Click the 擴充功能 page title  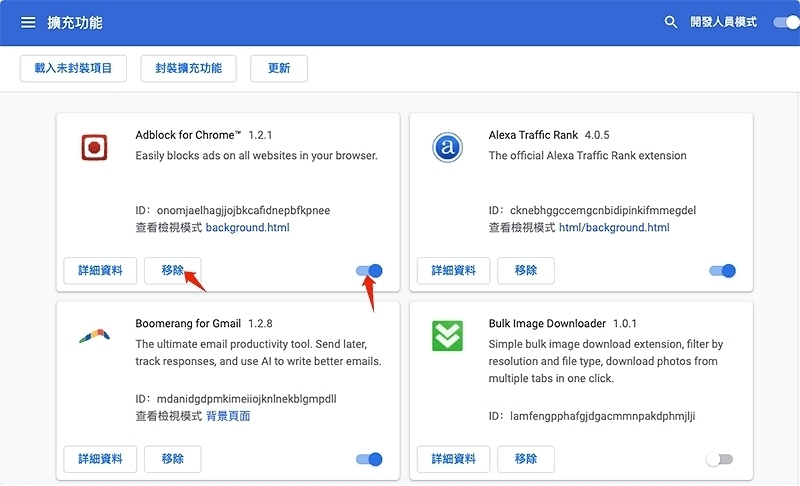(x=75, y=22)
